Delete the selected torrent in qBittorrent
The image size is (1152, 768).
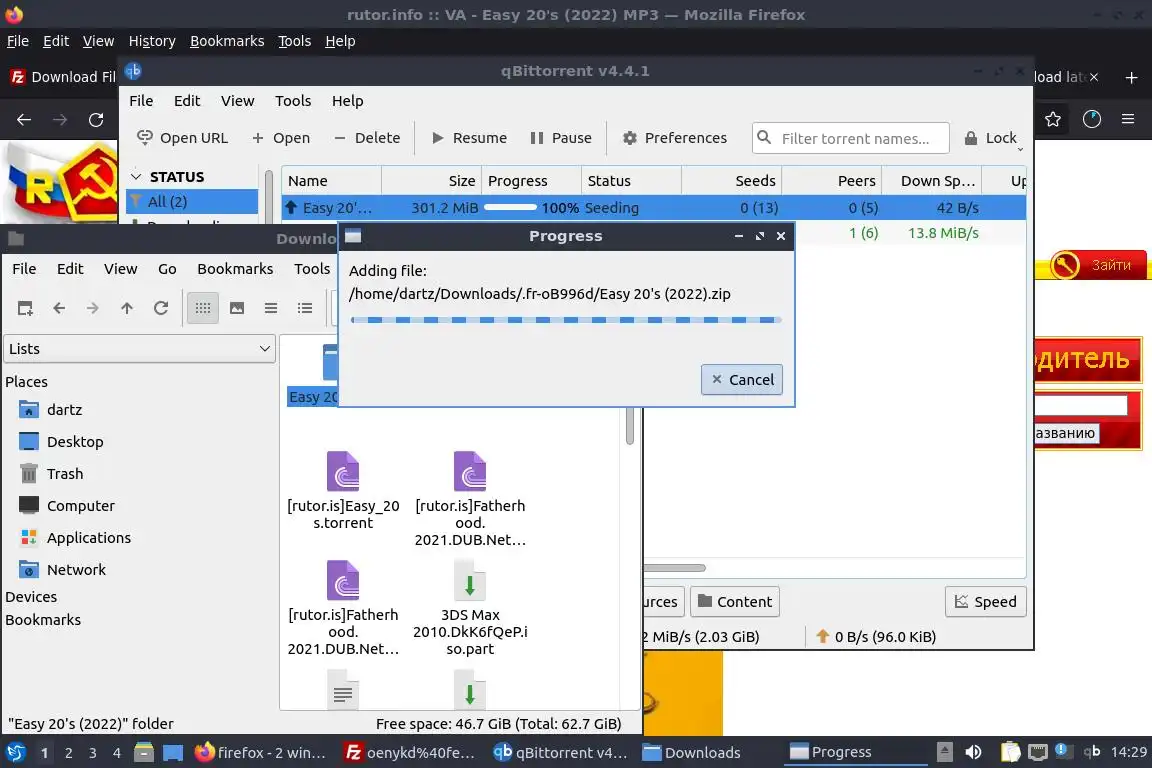point(367,138)
